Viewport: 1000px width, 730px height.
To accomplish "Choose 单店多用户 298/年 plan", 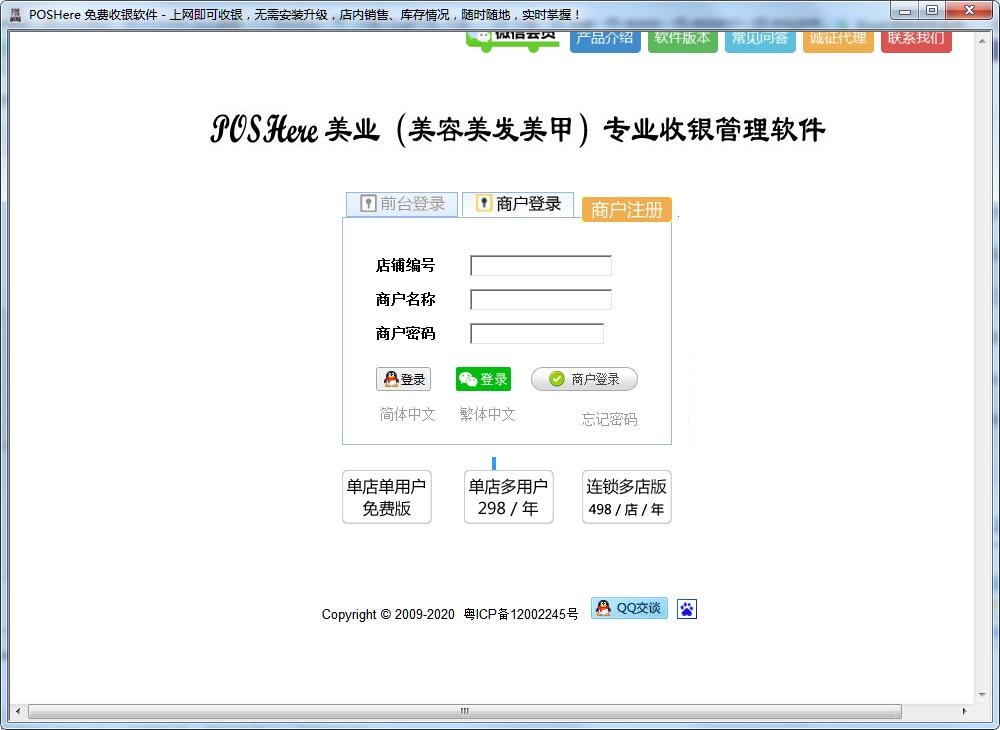I will [508, 497].
